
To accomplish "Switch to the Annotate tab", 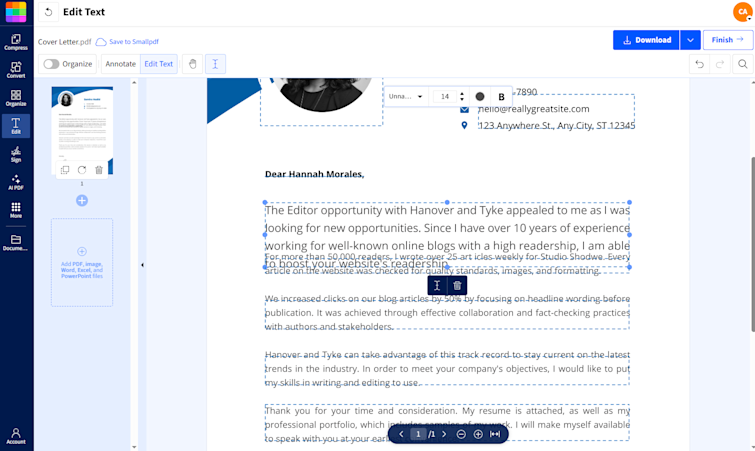I will pos(120,64).
